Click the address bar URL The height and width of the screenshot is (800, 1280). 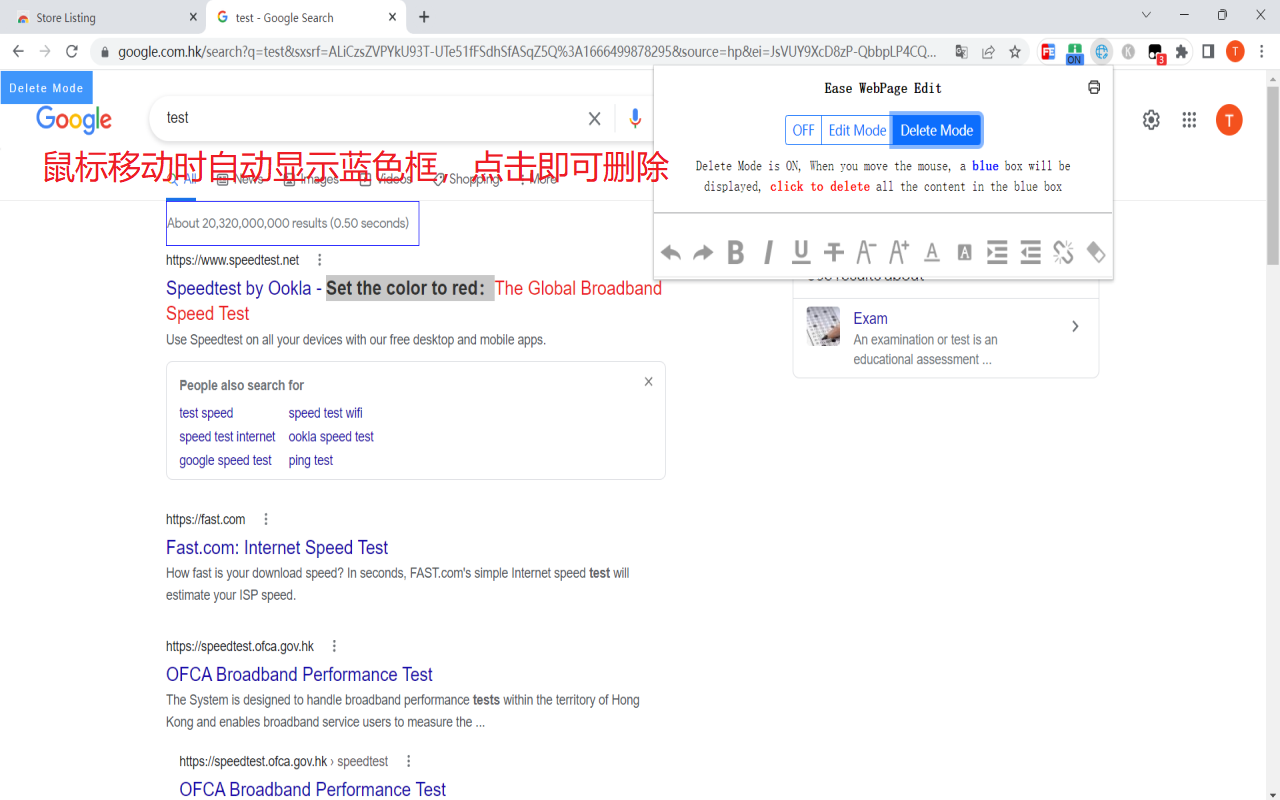527,51
